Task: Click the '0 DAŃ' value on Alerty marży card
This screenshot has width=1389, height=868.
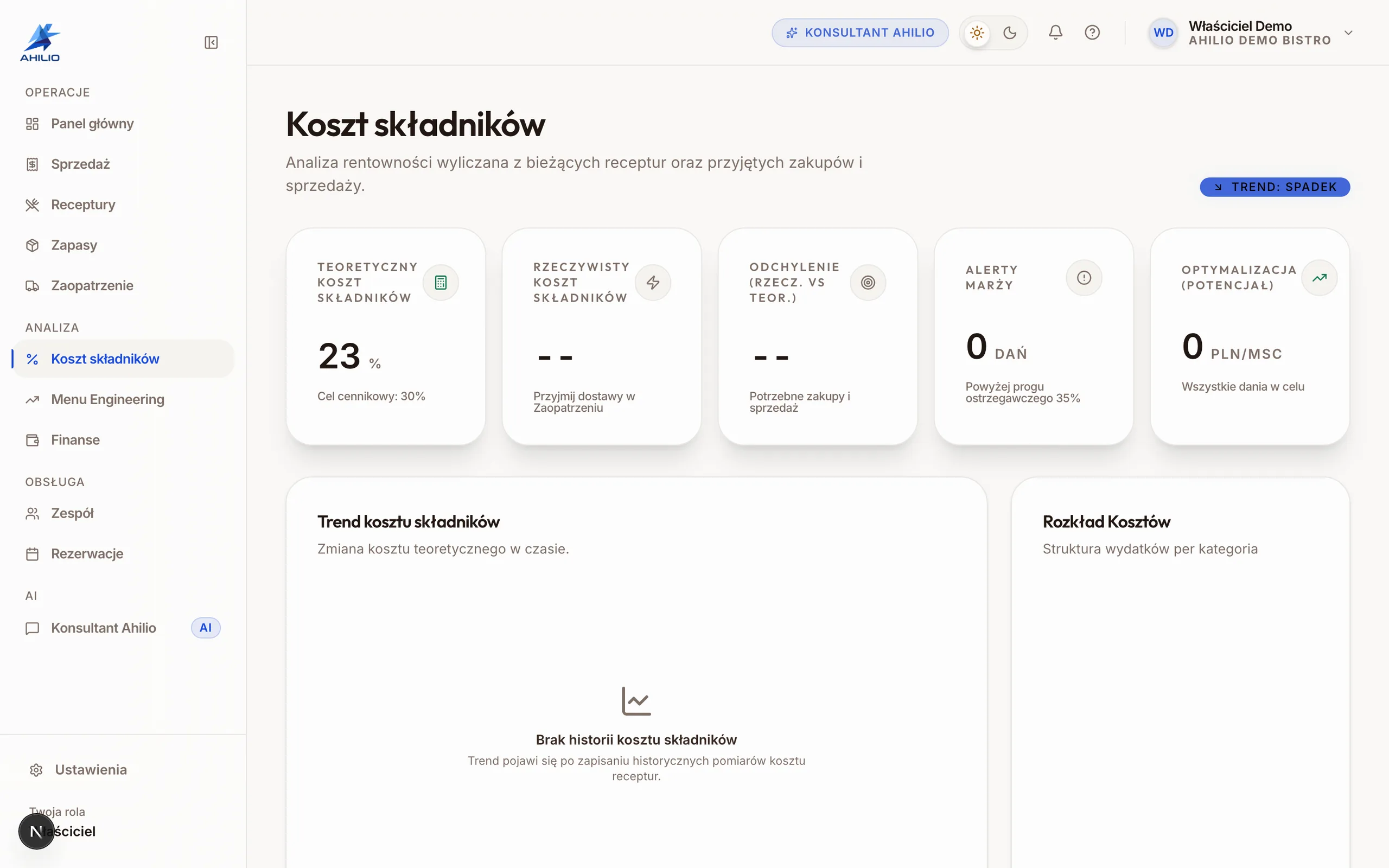Action: 996,347
